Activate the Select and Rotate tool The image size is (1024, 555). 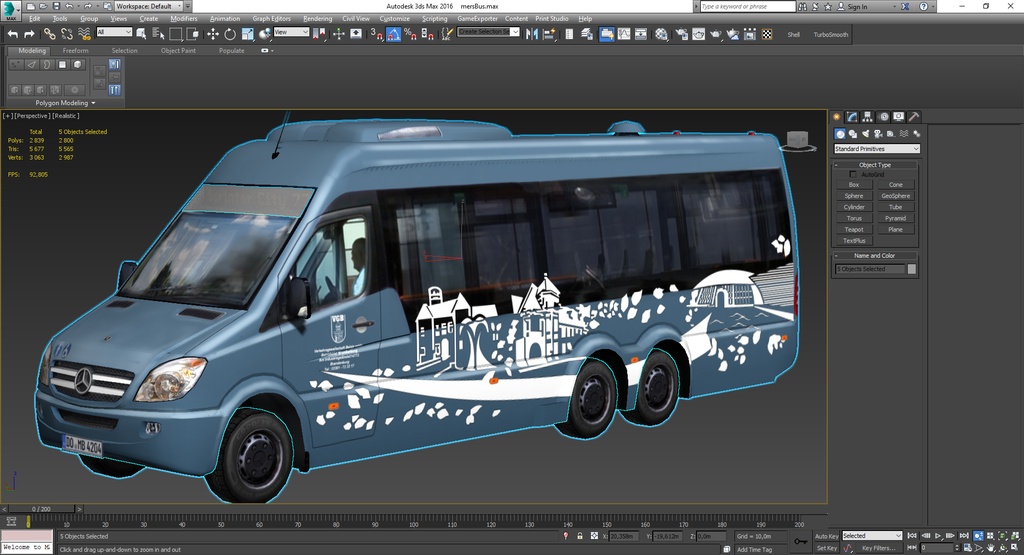pyautogui.click(x=230, y=34)
